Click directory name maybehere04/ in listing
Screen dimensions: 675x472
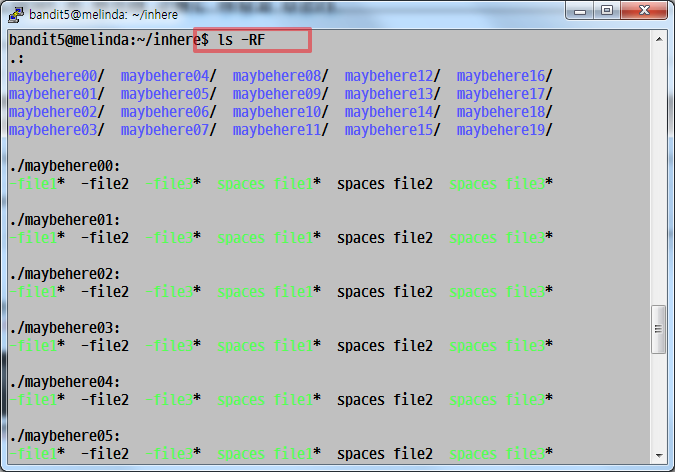coord(169,76)
